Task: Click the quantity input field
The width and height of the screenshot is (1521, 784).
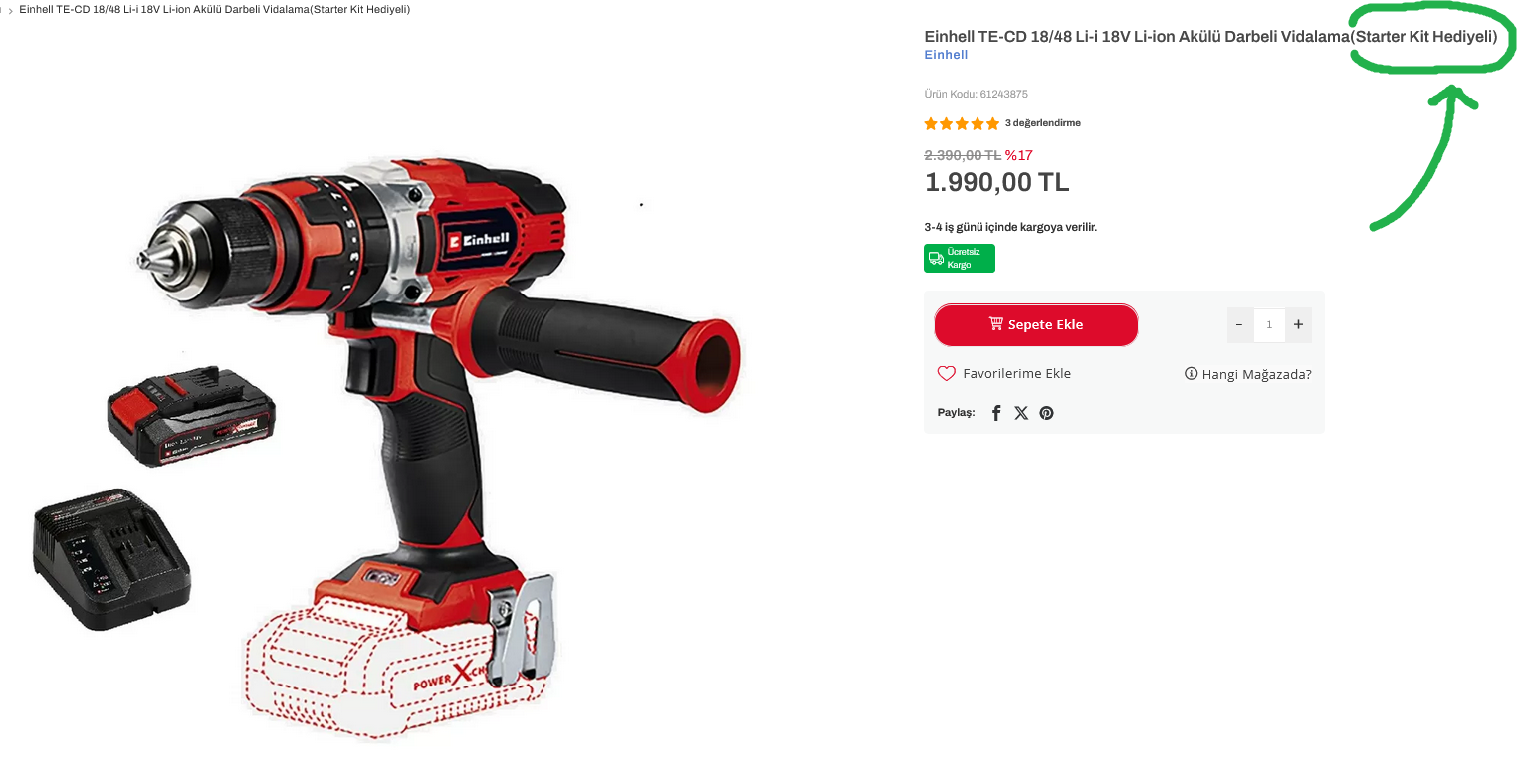Action: [x=1269, y=324]
